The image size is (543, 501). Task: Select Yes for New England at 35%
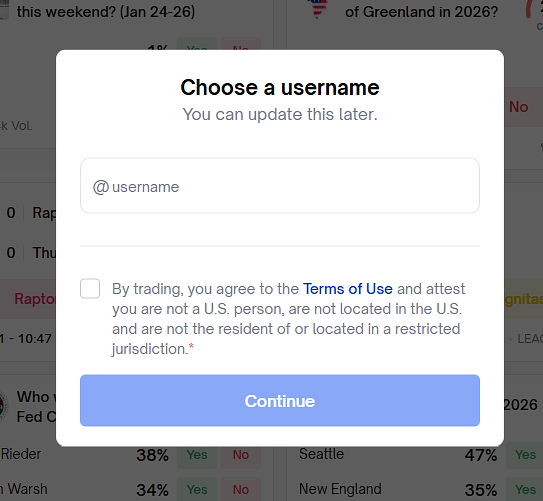(x=525, y=490)
